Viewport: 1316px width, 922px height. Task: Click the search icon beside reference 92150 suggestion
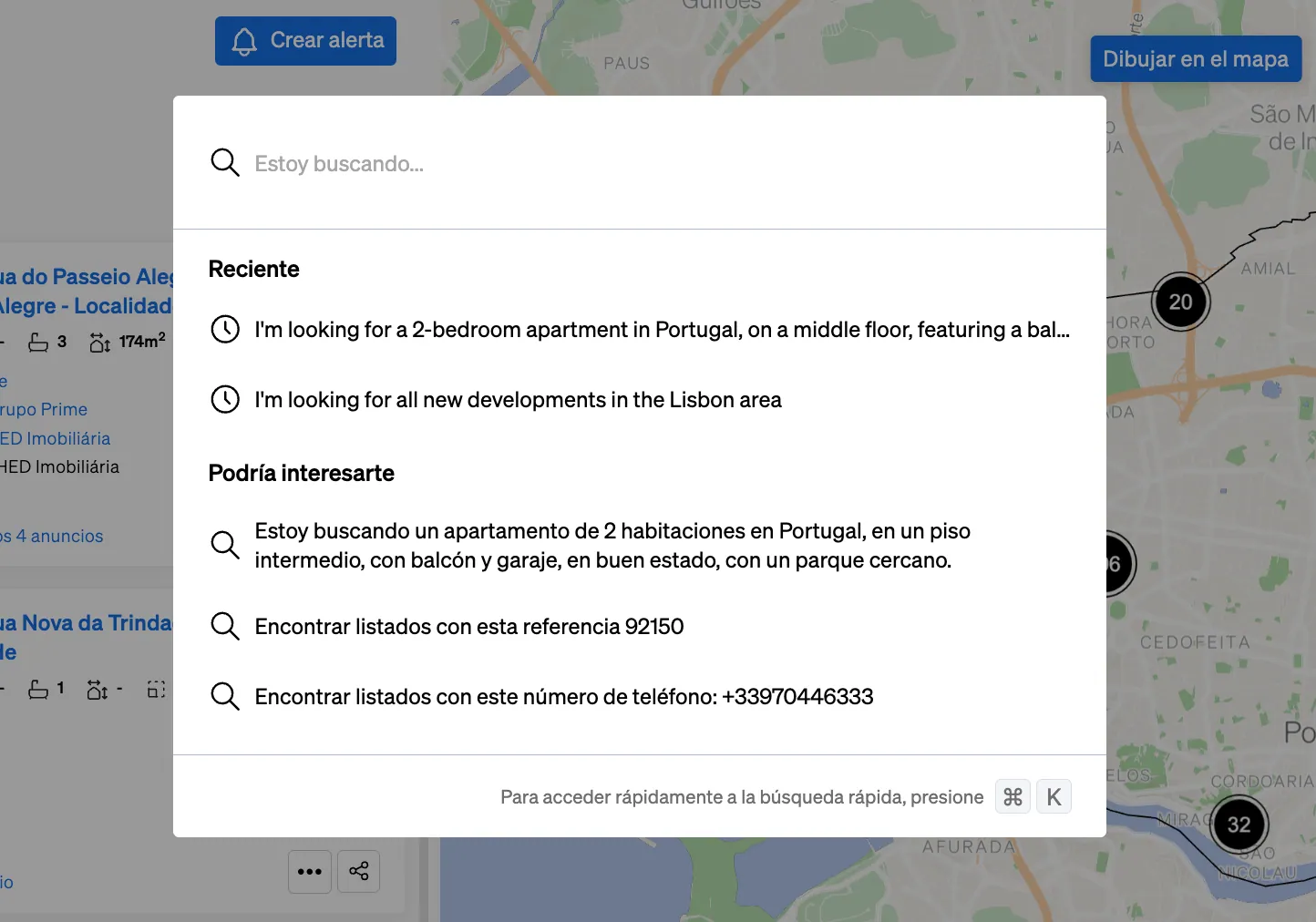225,626
